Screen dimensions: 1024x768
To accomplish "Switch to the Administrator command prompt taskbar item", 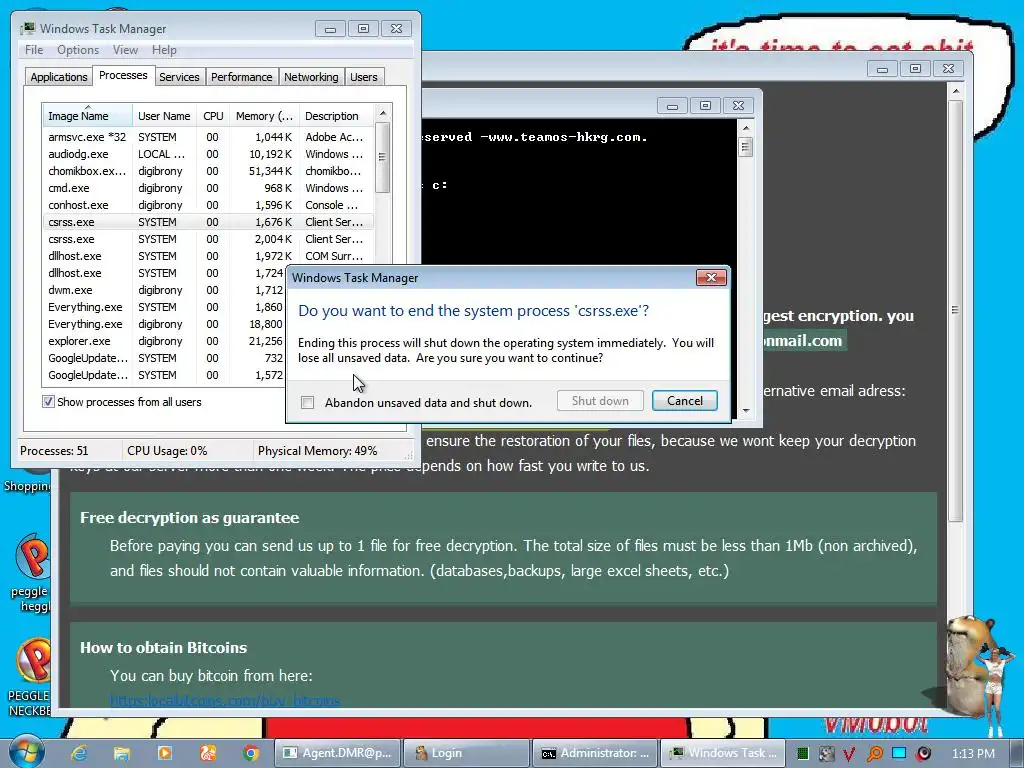I will 595,753.
